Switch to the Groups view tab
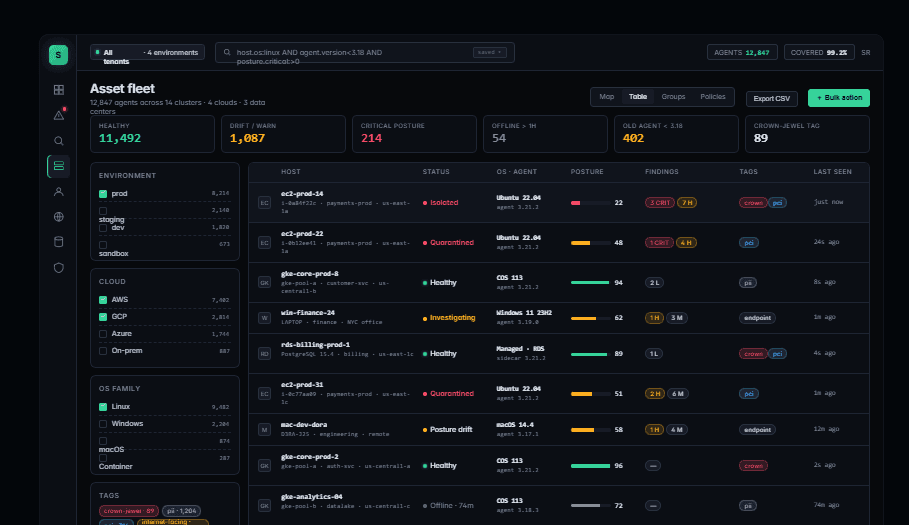Viewport: 909px width, 525px height. tap(673, 97)
